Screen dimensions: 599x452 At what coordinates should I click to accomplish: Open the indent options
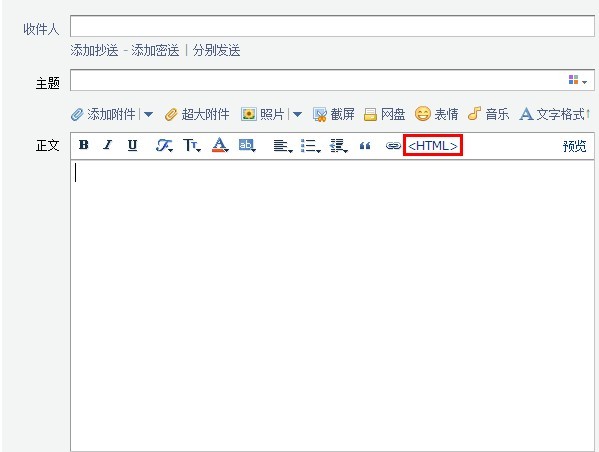[x=339, y=146]
